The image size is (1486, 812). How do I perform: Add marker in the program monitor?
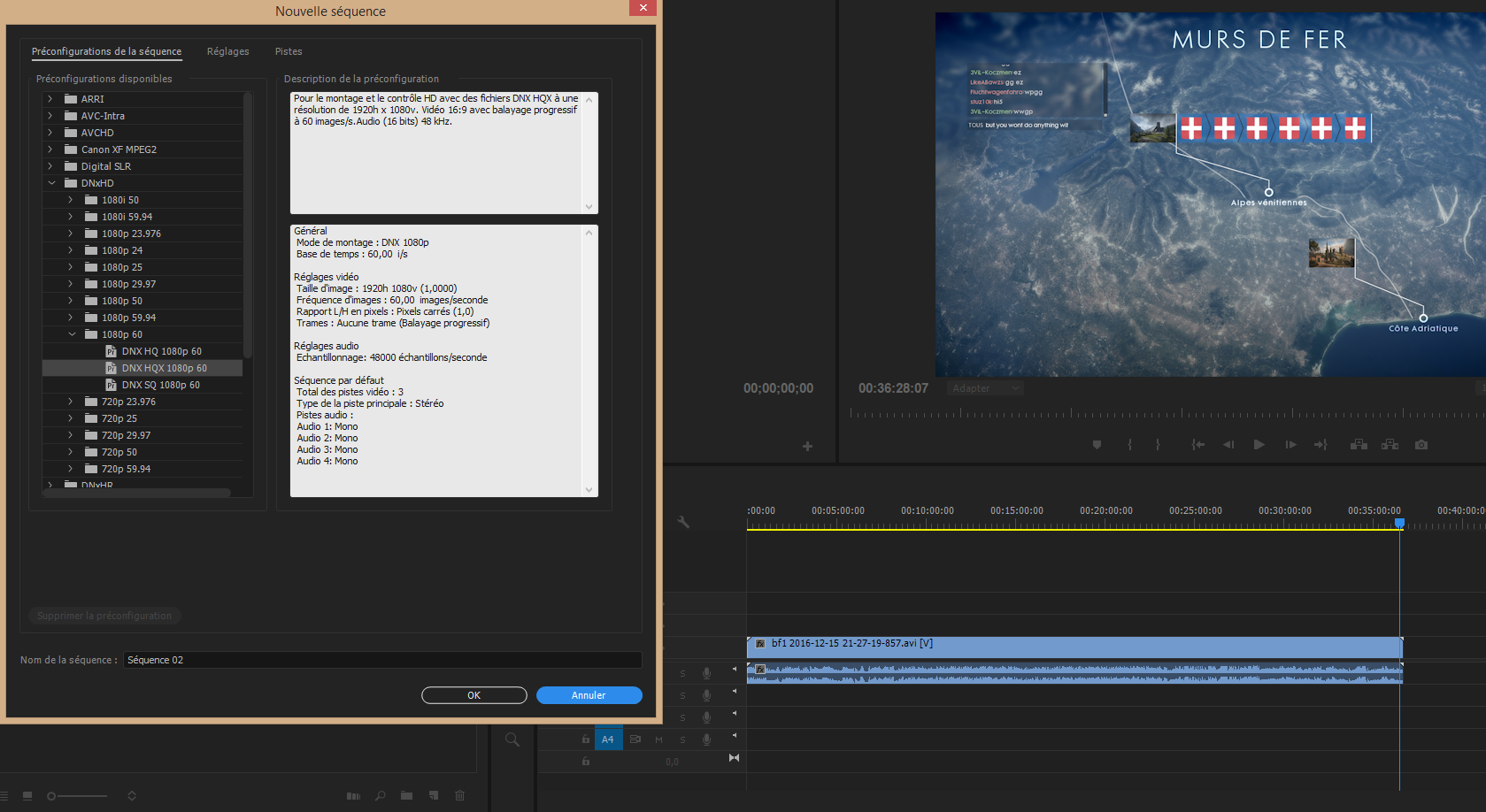tap(1097, 445)
